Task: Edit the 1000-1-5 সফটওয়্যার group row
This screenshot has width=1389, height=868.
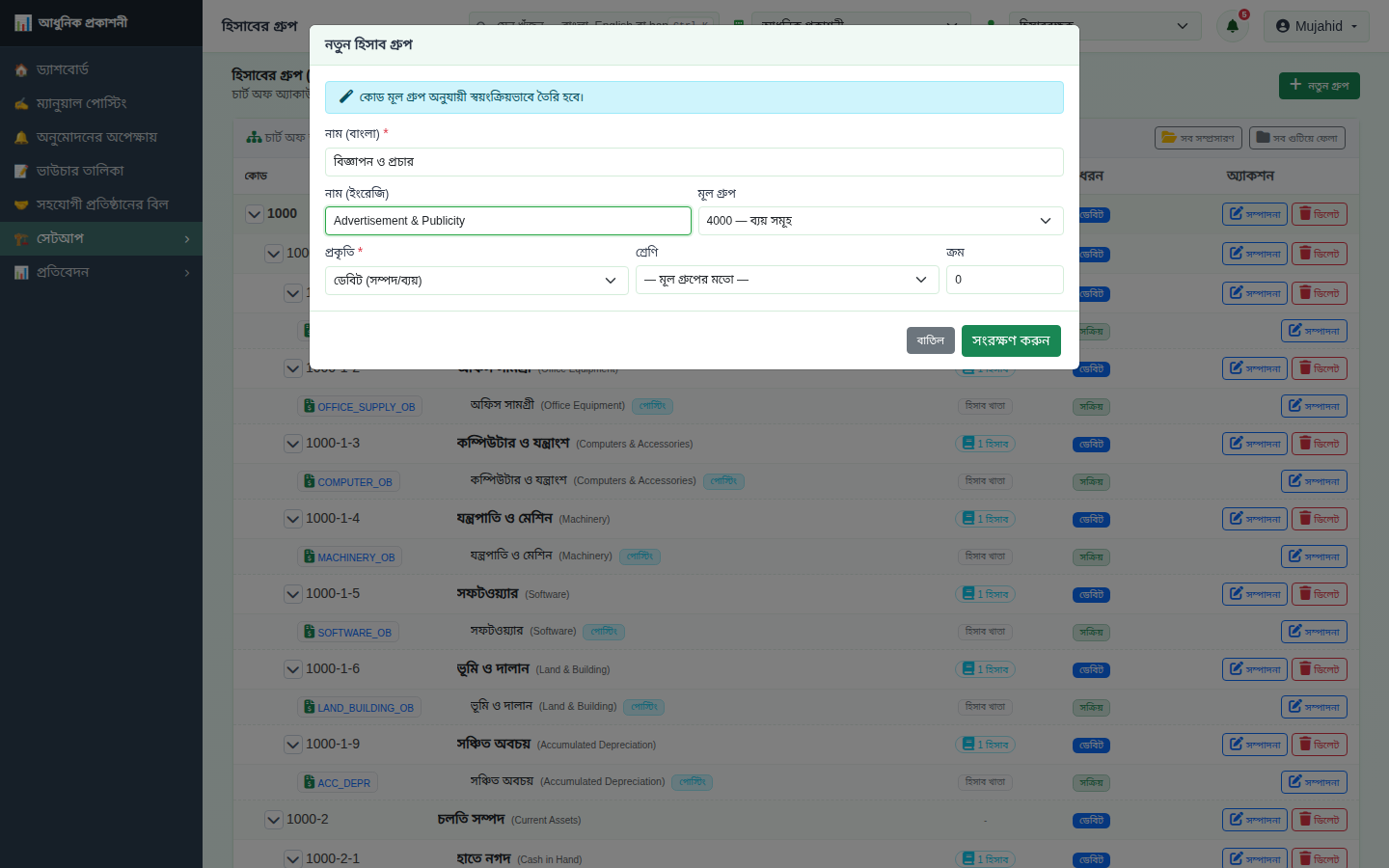Action: [x=1255, y=594]
